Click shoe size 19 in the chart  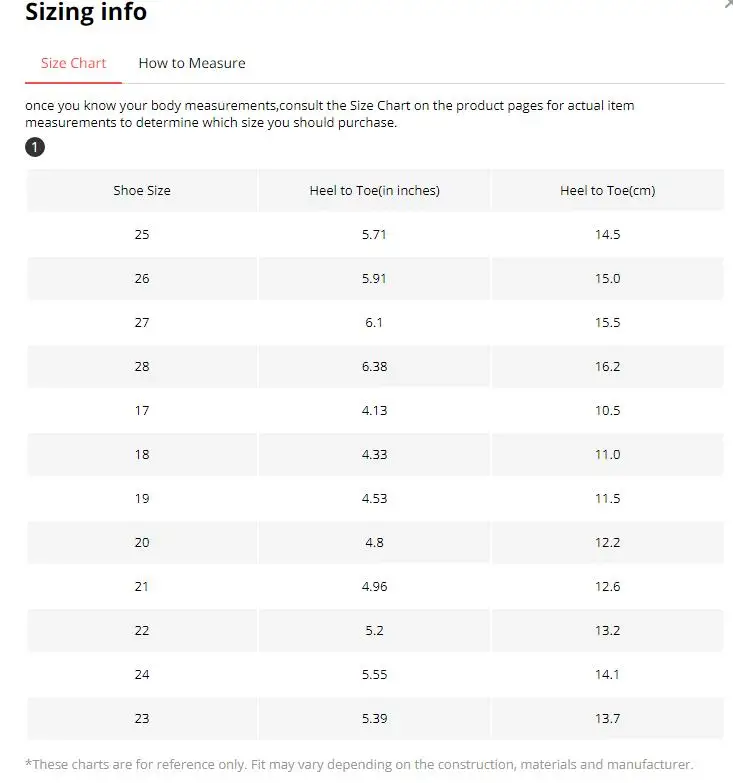point(142,498)
